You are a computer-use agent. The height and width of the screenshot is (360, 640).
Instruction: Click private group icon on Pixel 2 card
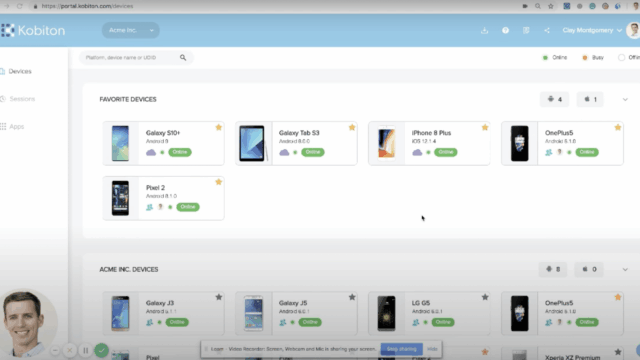[150, 207]
